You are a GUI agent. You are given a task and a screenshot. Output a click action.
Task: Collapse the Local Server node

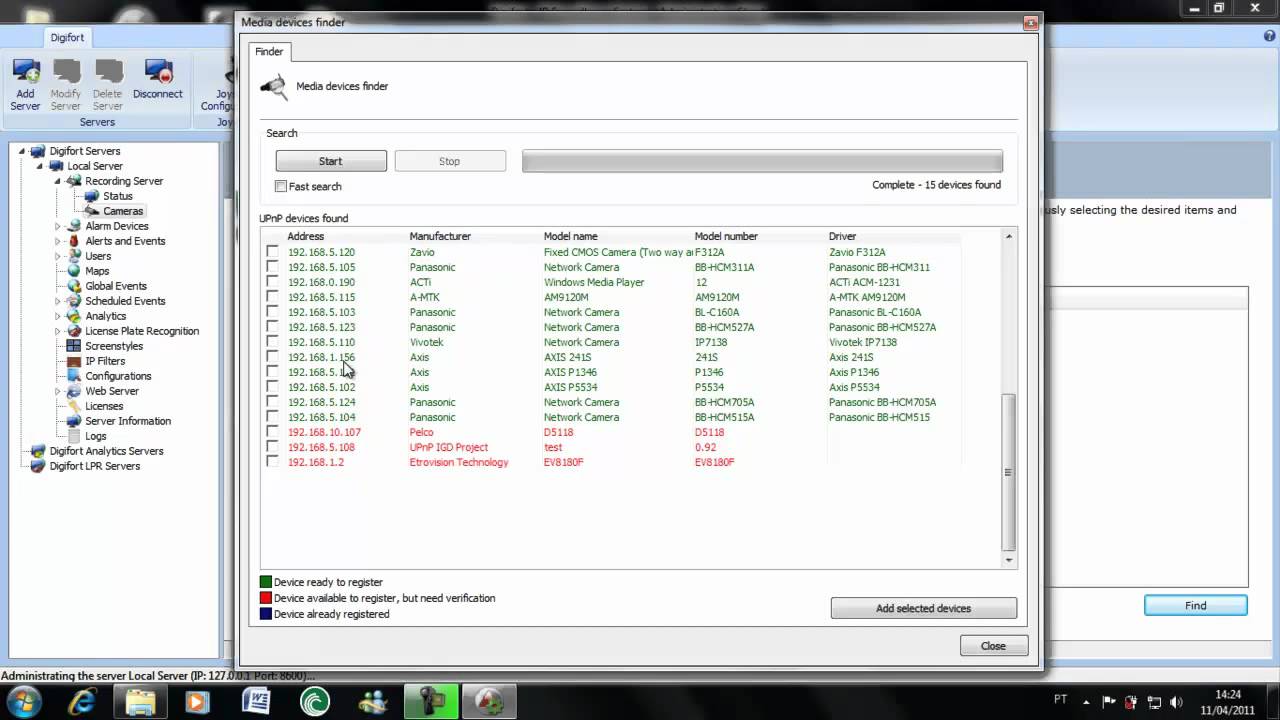(x=40, y=166)
